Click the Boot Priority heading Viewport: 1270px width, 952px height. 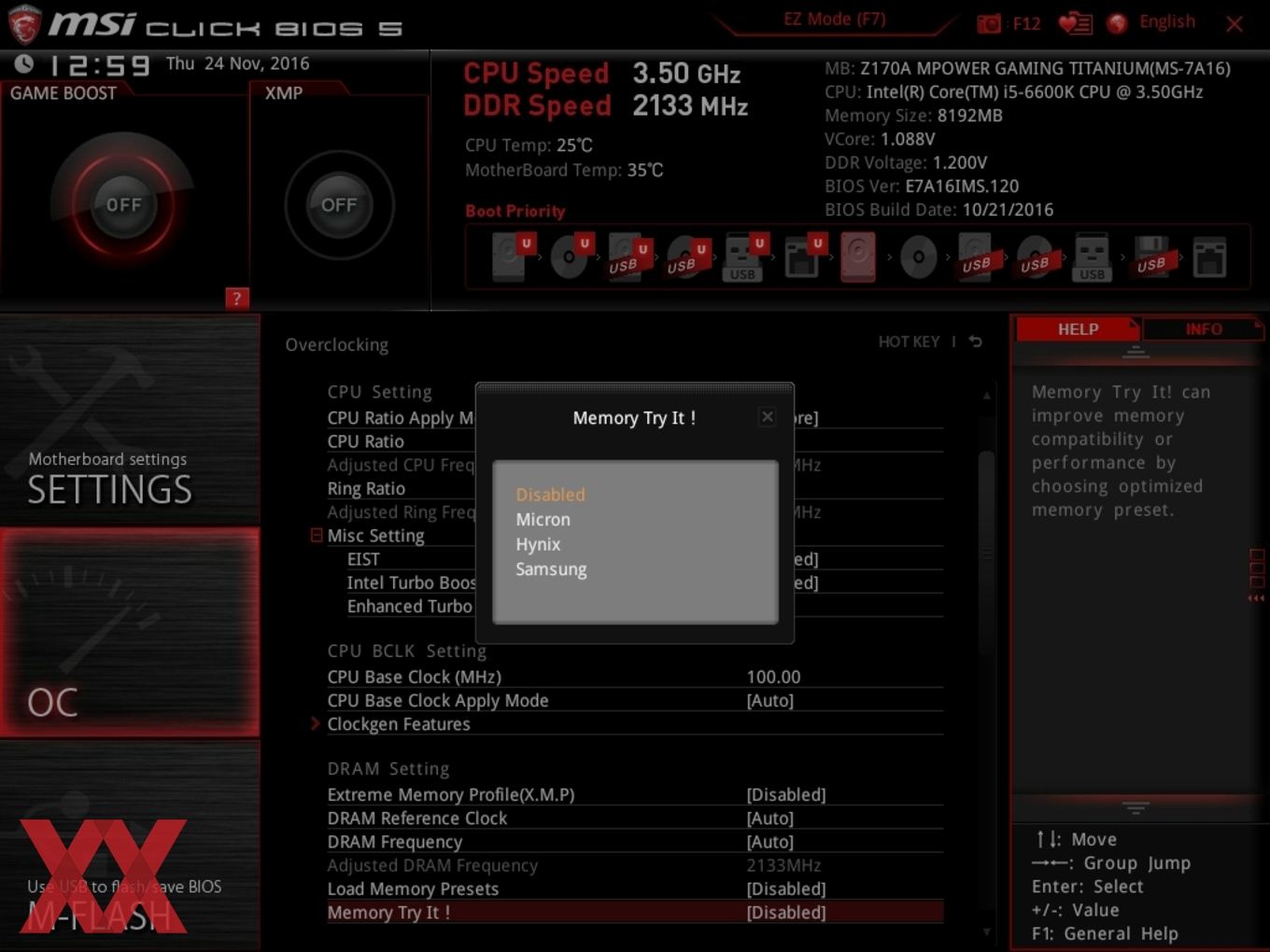click(x=515, y=211)
